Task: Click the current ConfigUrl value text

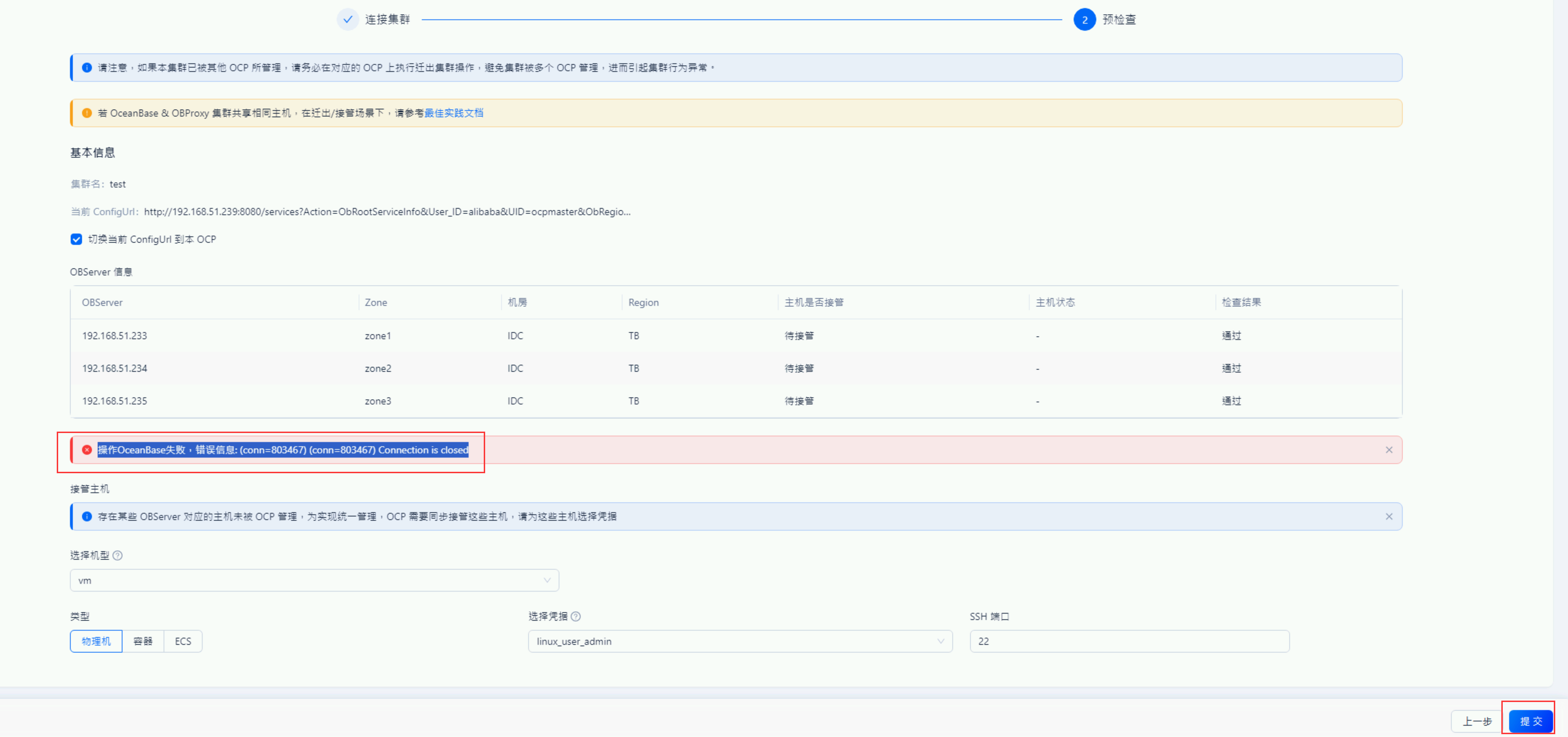Action: pos(387,212)
